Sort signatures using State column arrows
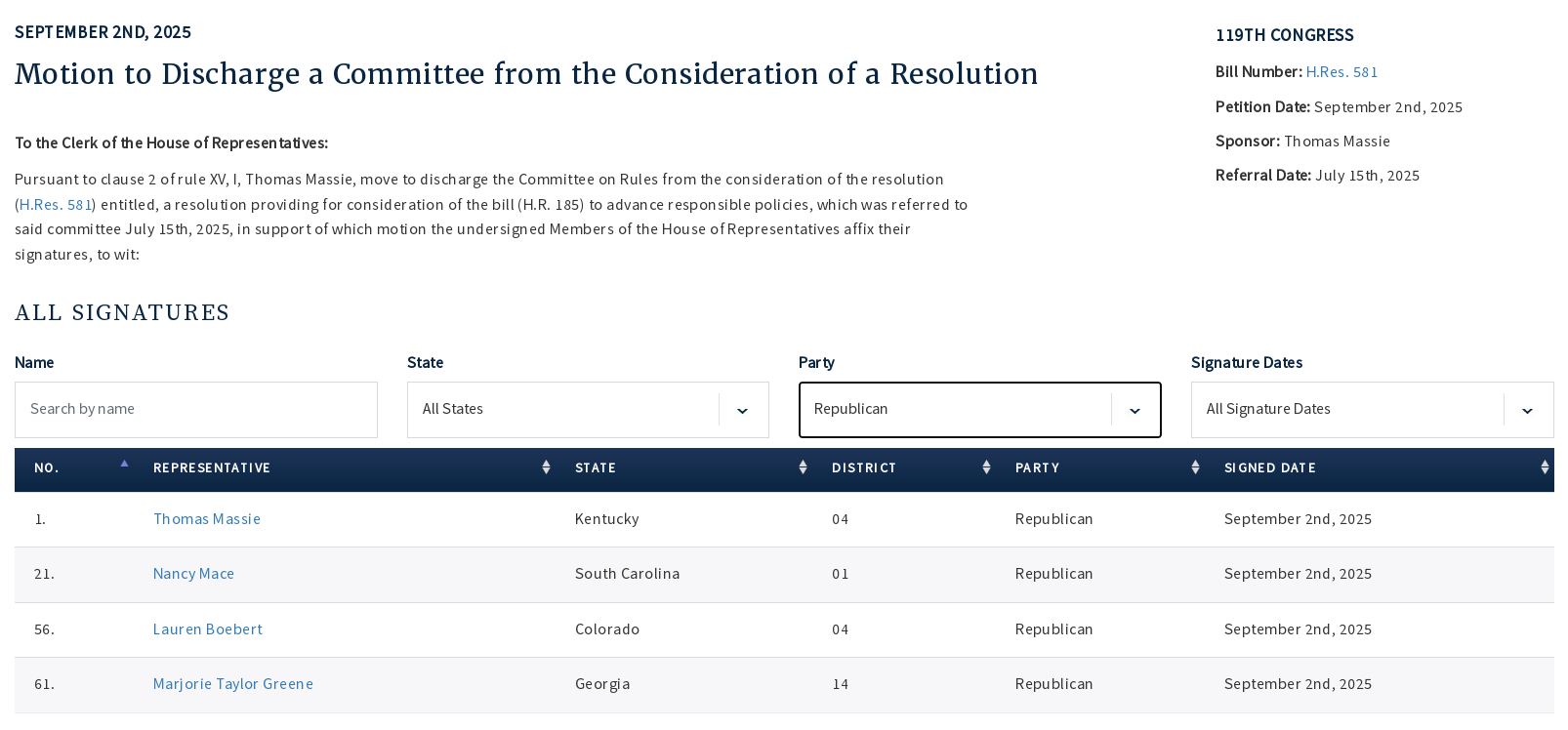Viewport: 1568px width, 730px height. (x=803, y=468)
